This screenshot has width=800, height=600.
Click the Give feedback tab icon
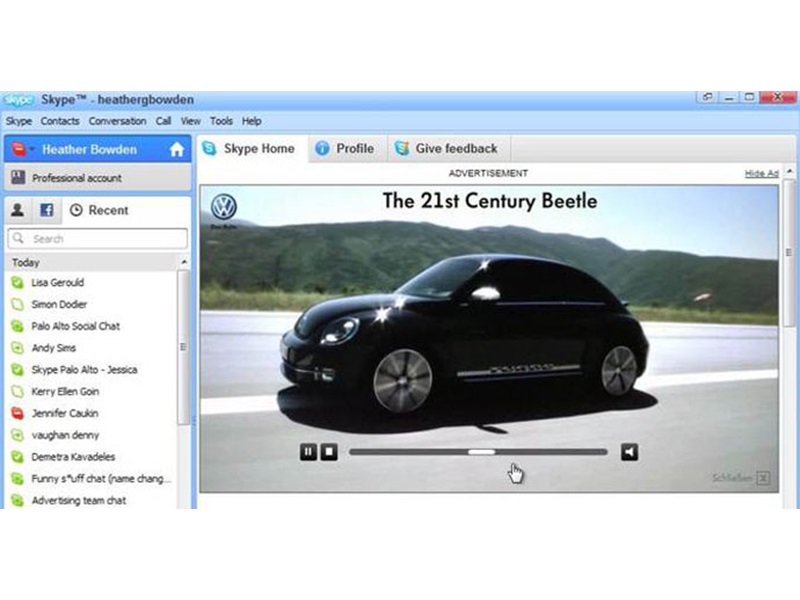click(x=402, y=148)
